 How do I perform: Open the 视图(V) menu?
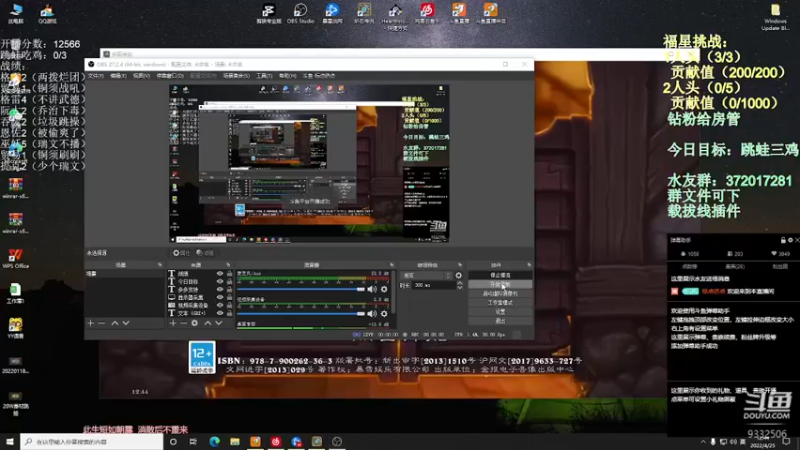(141, 76)
